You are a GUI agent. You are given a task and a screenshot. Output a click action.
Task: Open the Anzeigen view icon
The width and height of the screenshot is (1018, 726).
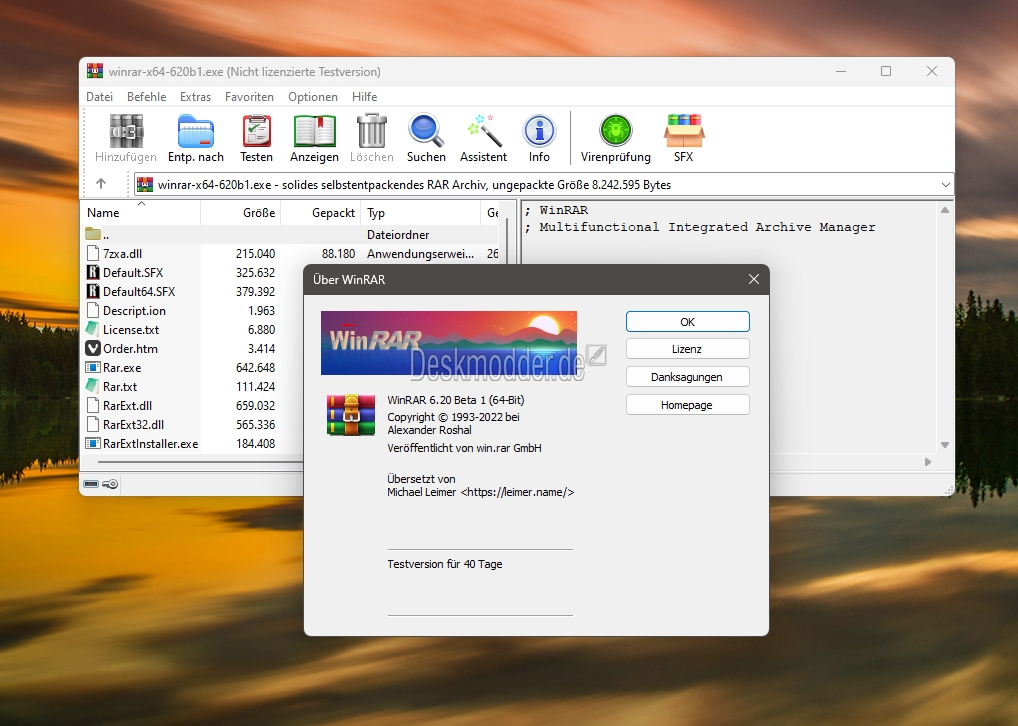(314, 132)
